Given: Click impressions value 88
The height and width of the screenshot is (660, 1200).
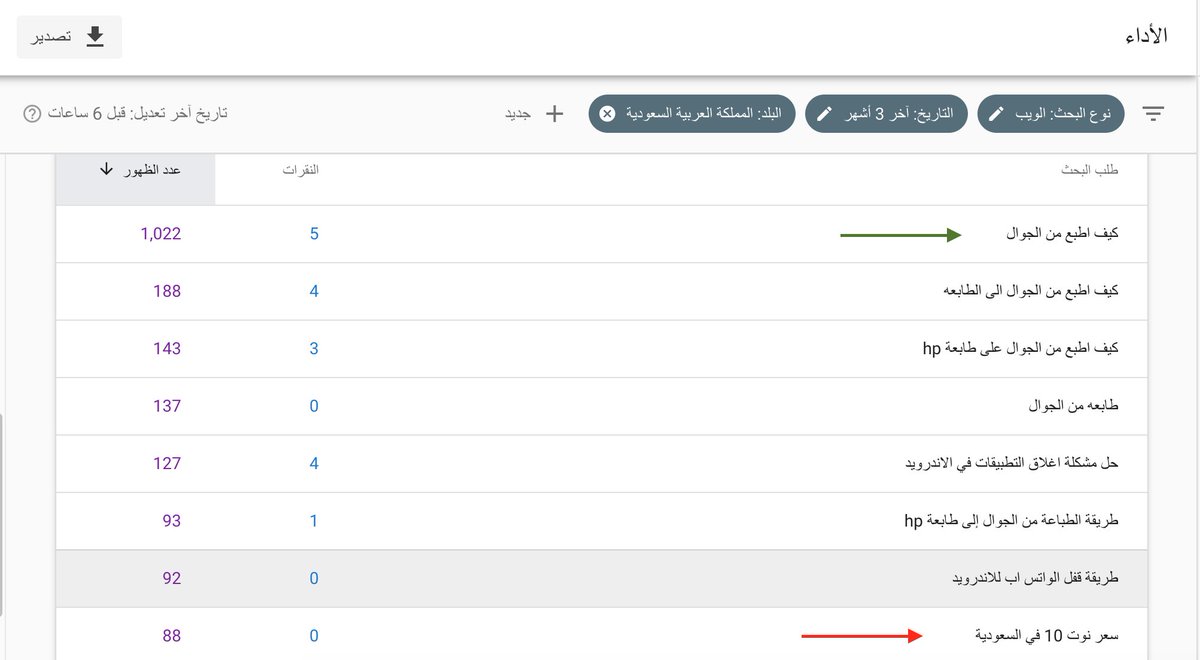Looking at the screenshot, I should 172,635.
